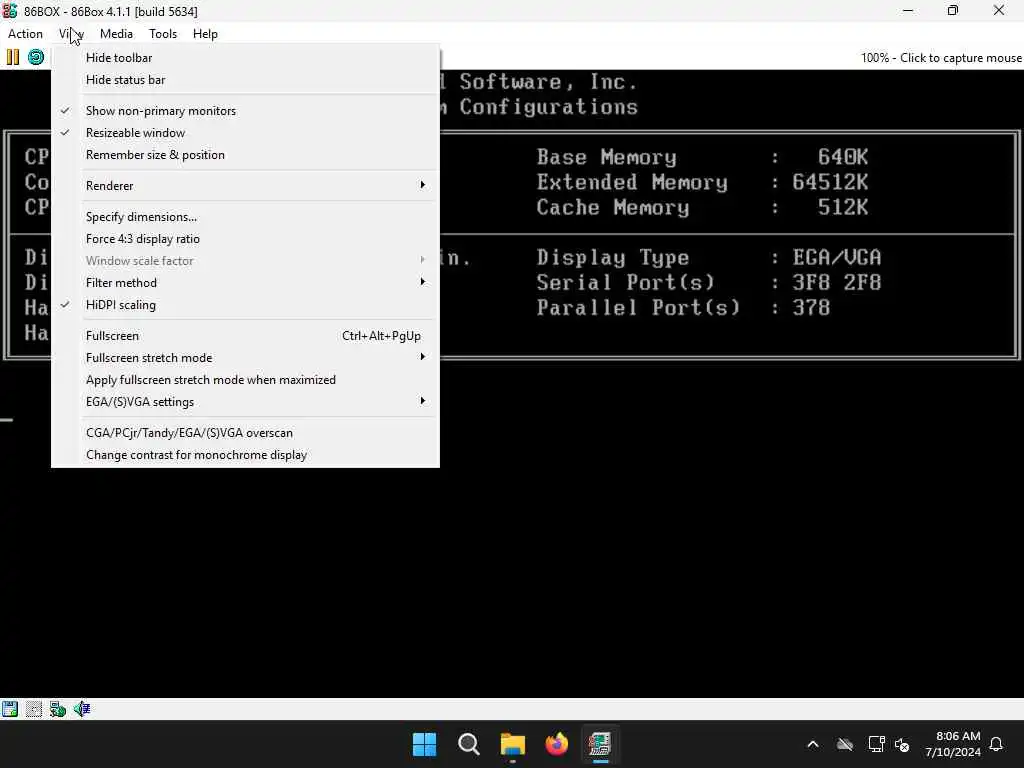Click the pause emulation icon in toolbar
This screenshot has height=768, width=1024.
(12, 57)
